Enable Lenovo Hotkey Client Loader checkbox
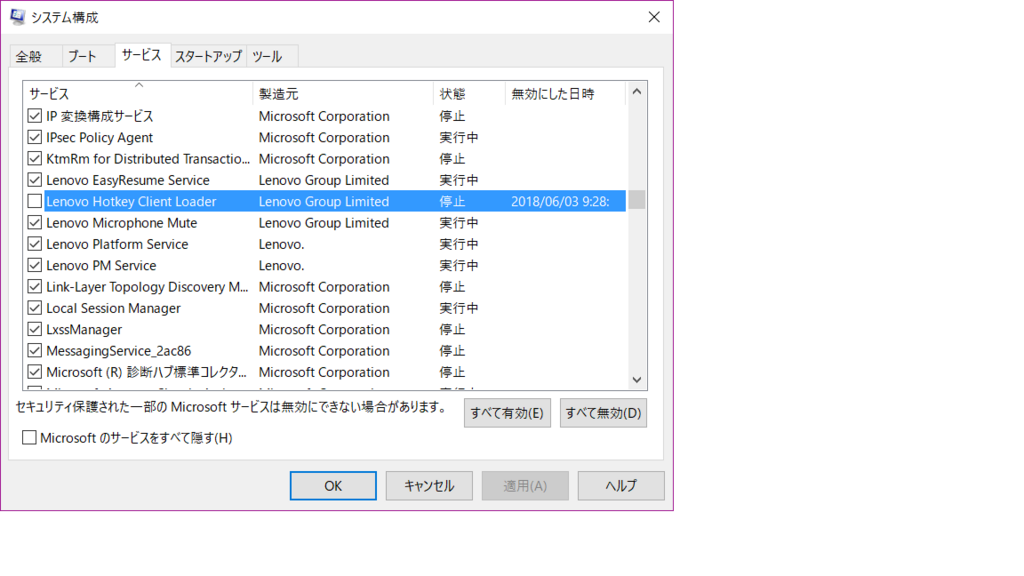 tap(35, 201)
